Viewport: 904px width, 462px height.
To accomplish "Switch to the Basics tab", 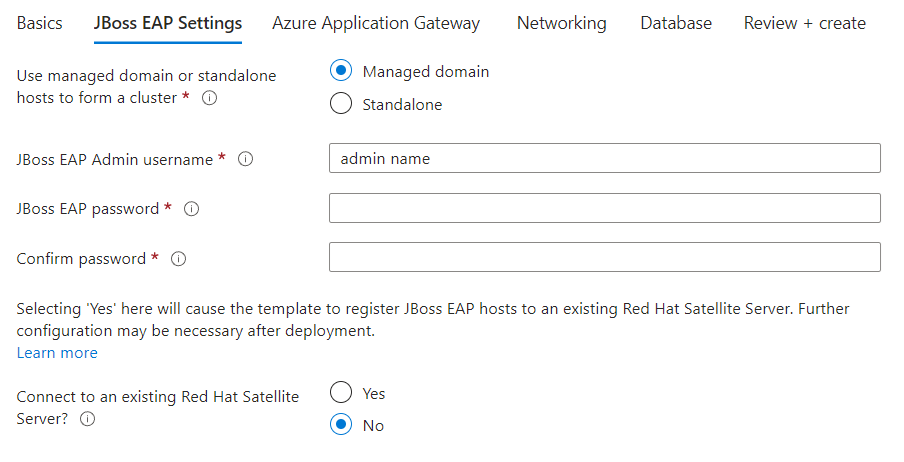I will 39,23.
